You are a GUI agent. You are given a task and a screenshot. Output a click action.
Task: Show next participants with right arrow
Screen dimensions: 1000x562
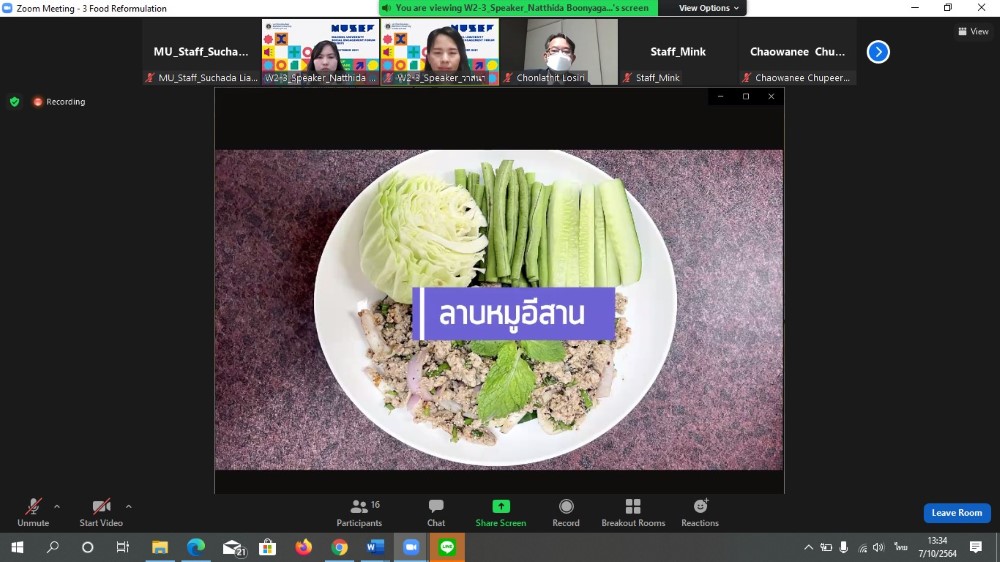878,51
